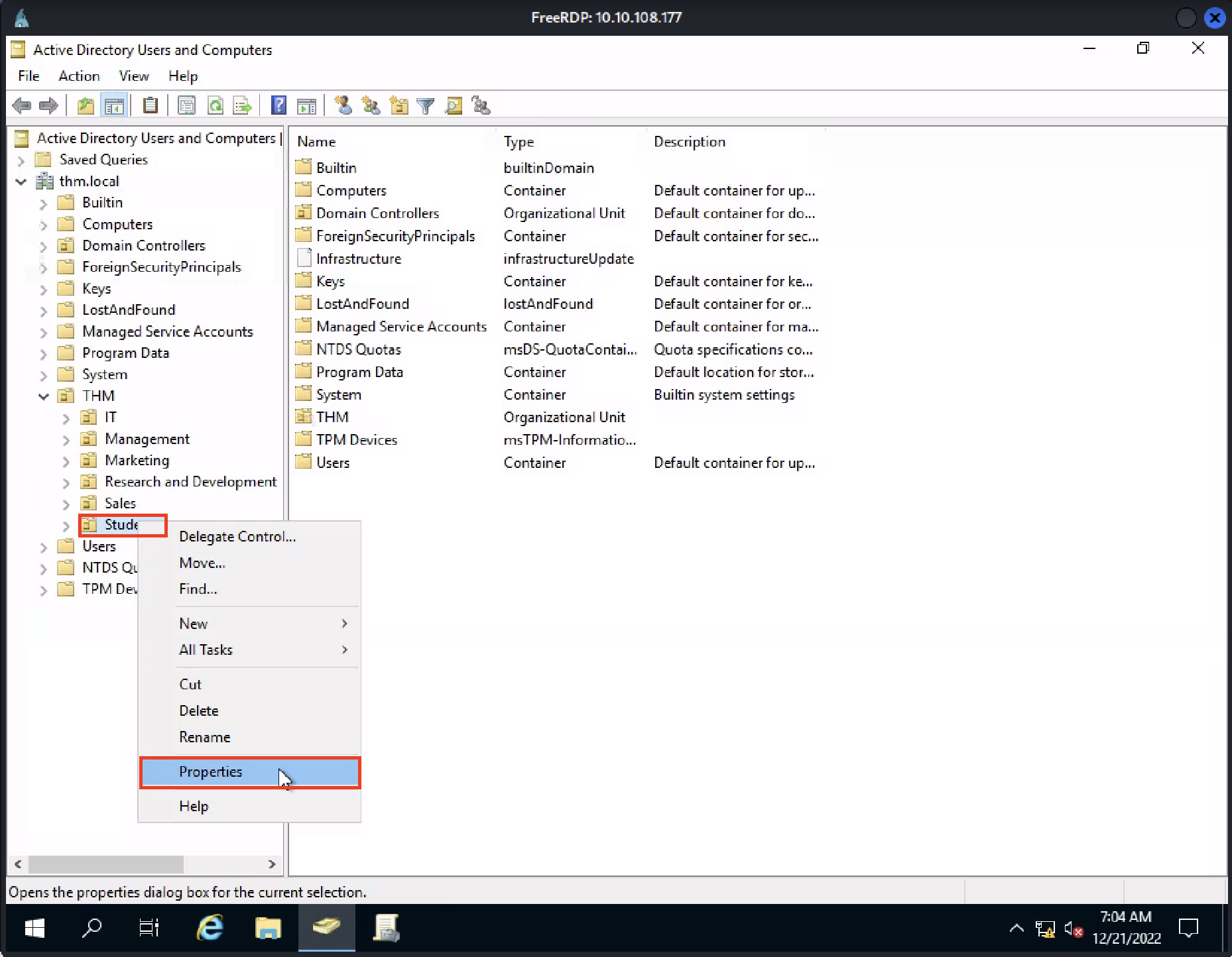Expand the Domain Controllers tree node
This screenshot has height=957, width=1232.
[43, 247]
